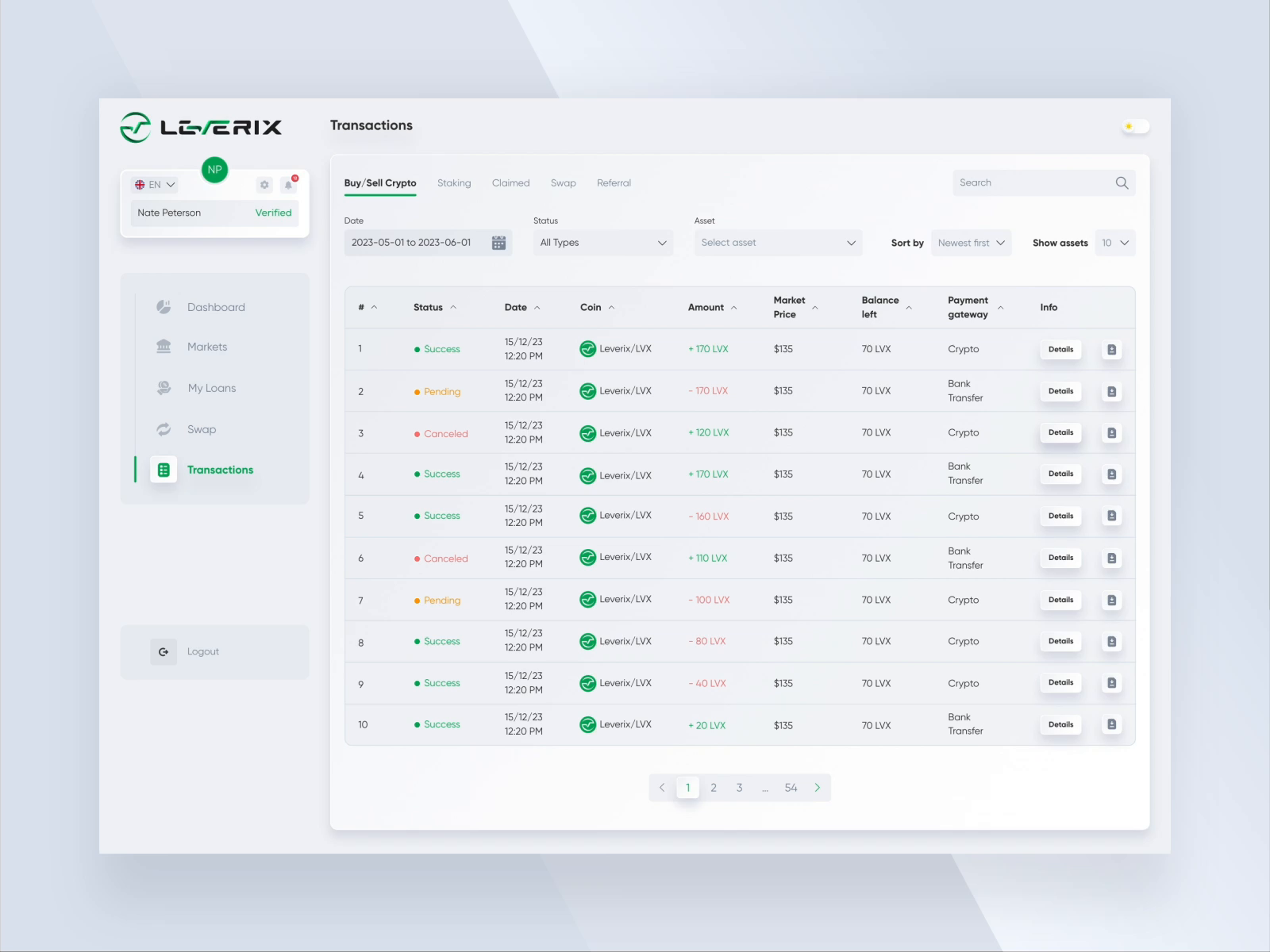
Task: Go to page 2
Action: tap(714, 788)
